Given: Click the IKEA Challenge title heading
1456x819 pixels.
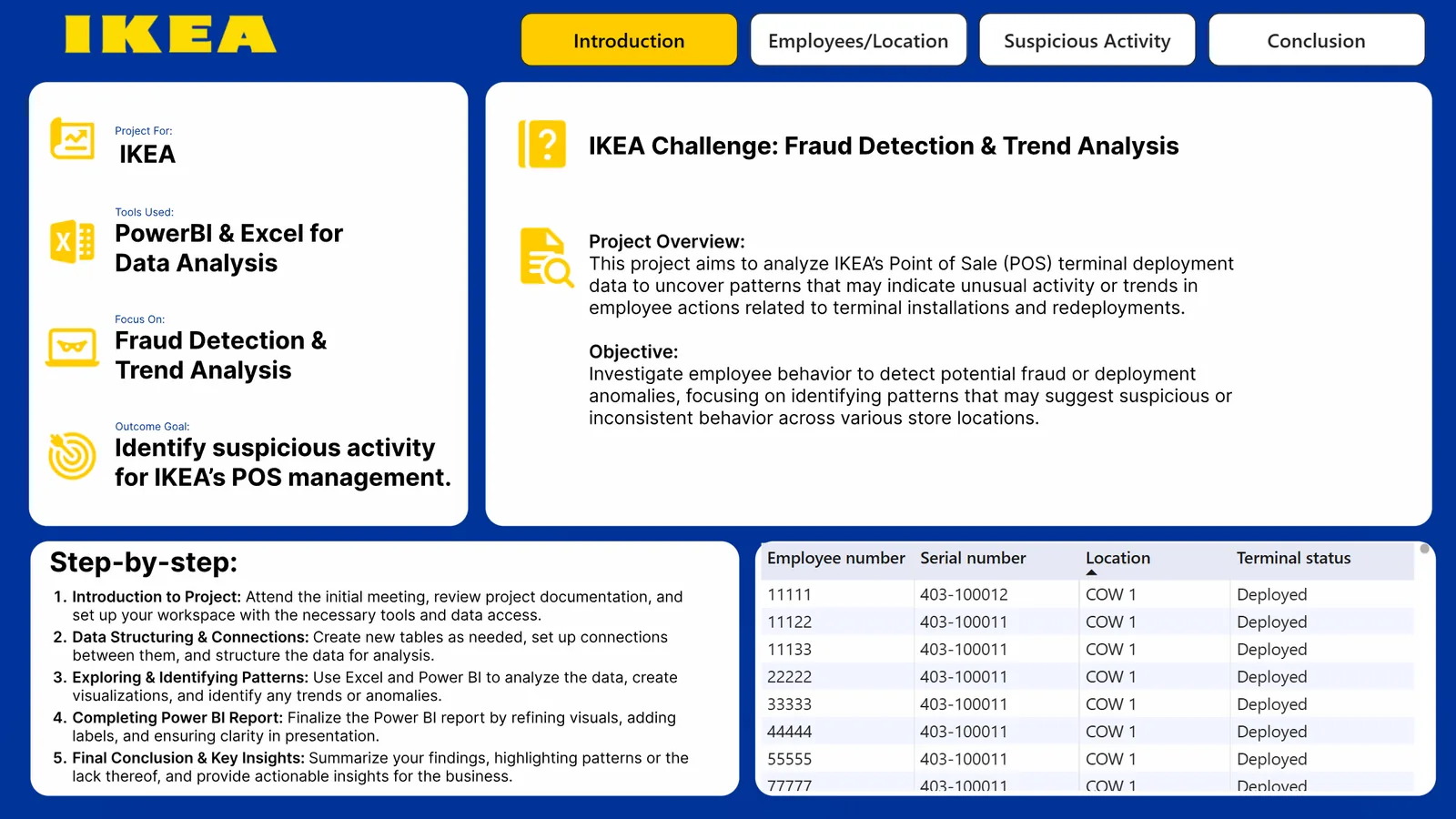Looking at the screenshot, I should [x=884, y=146].
